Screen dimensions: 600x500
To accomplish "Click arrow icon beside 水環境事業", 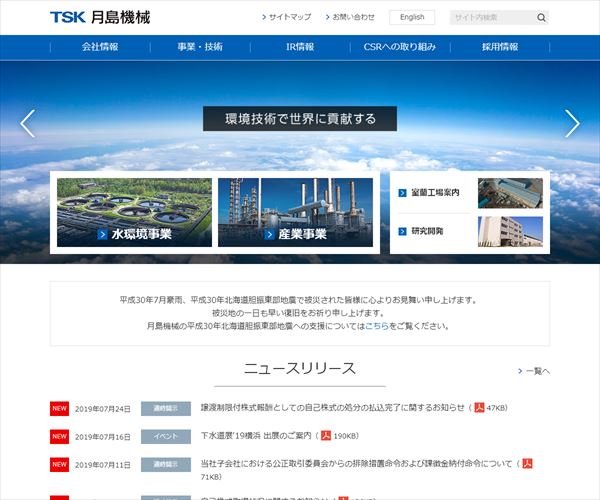I will (x=102, y=234).
